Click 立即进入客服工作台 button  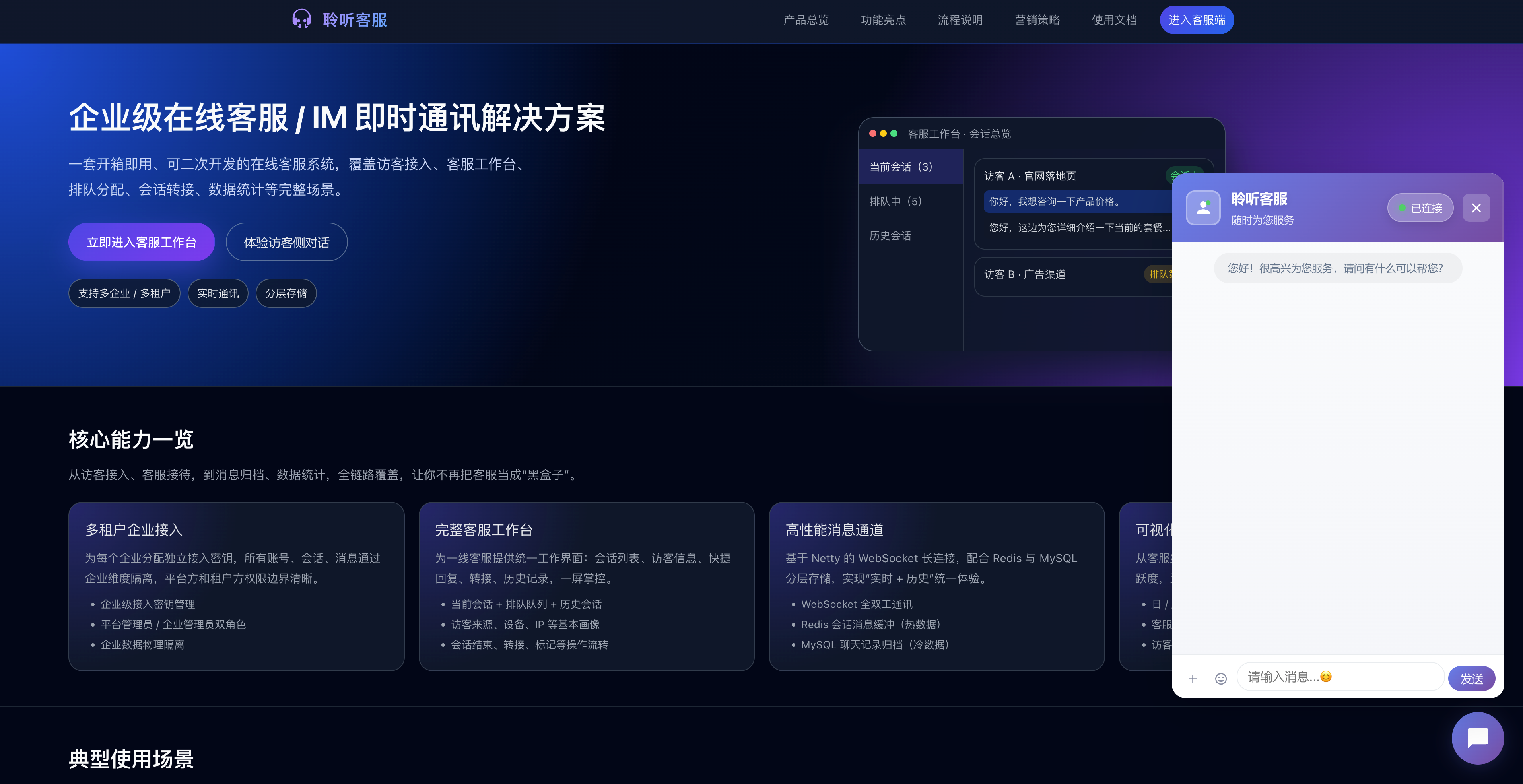[x=141, y=242]
